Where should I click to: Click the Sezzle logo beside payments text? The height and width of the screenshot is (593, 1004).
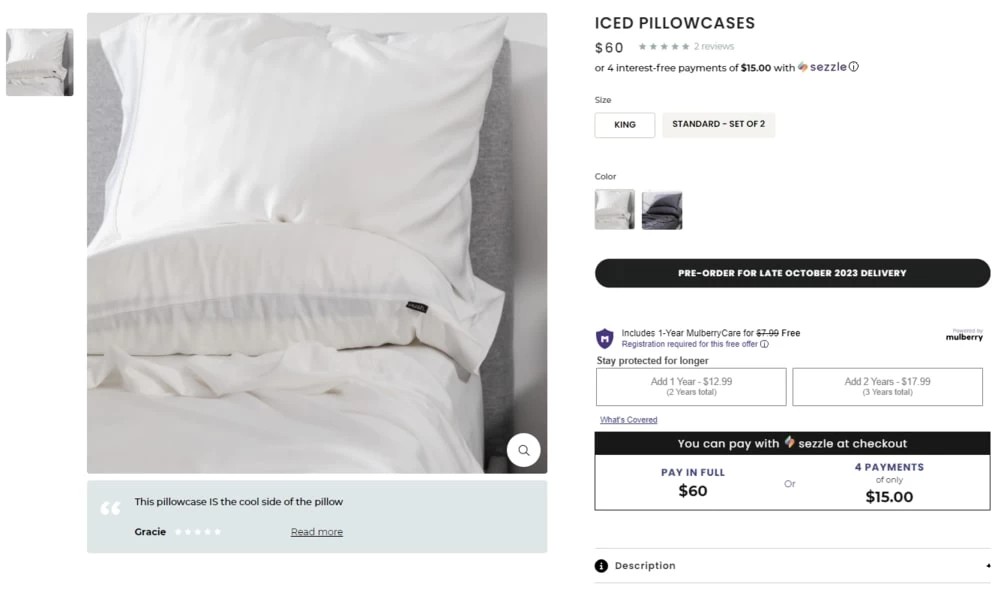pos(822,67)
